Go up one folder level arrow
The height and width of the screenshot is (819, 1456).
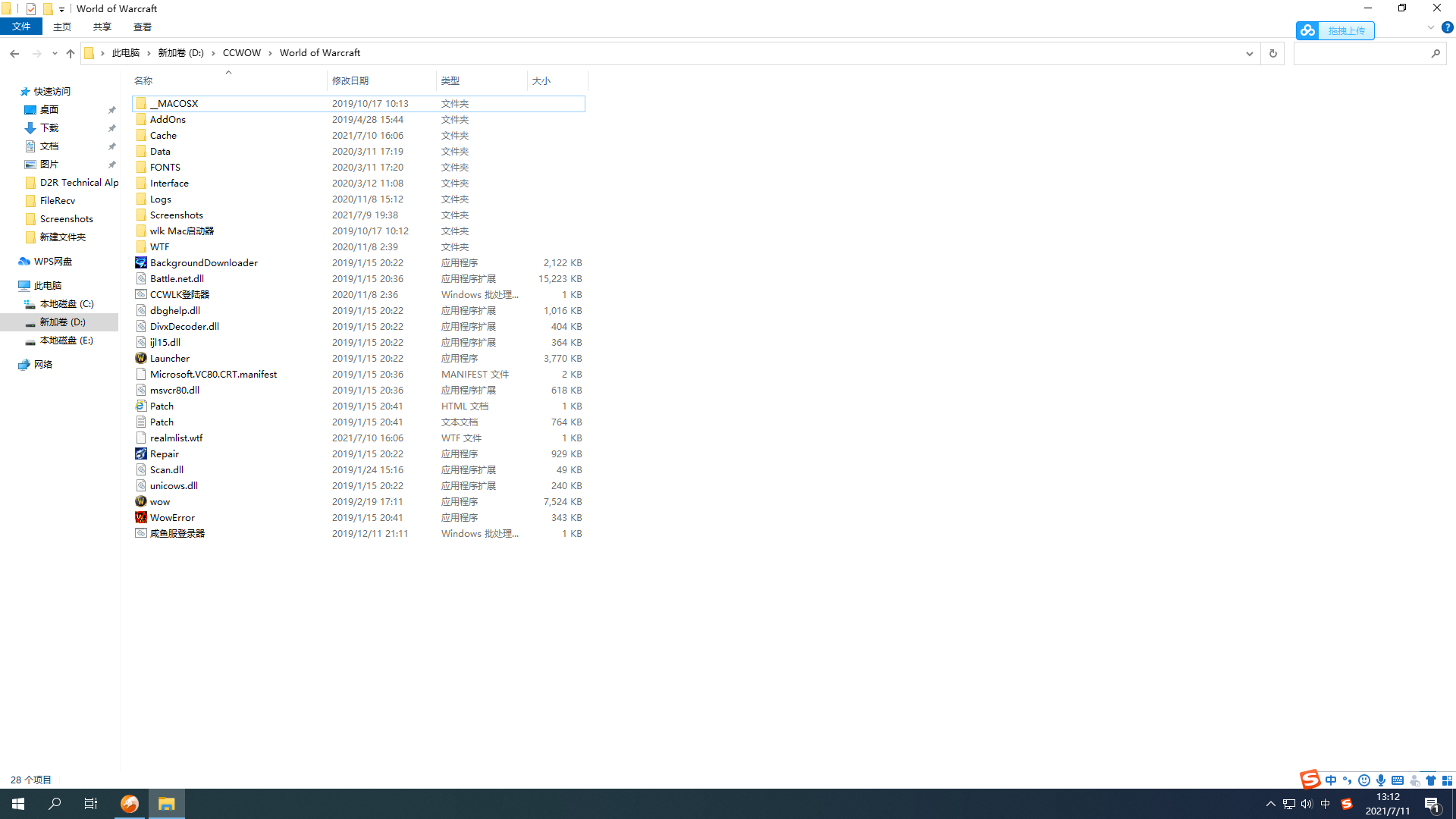coord(71,53)
